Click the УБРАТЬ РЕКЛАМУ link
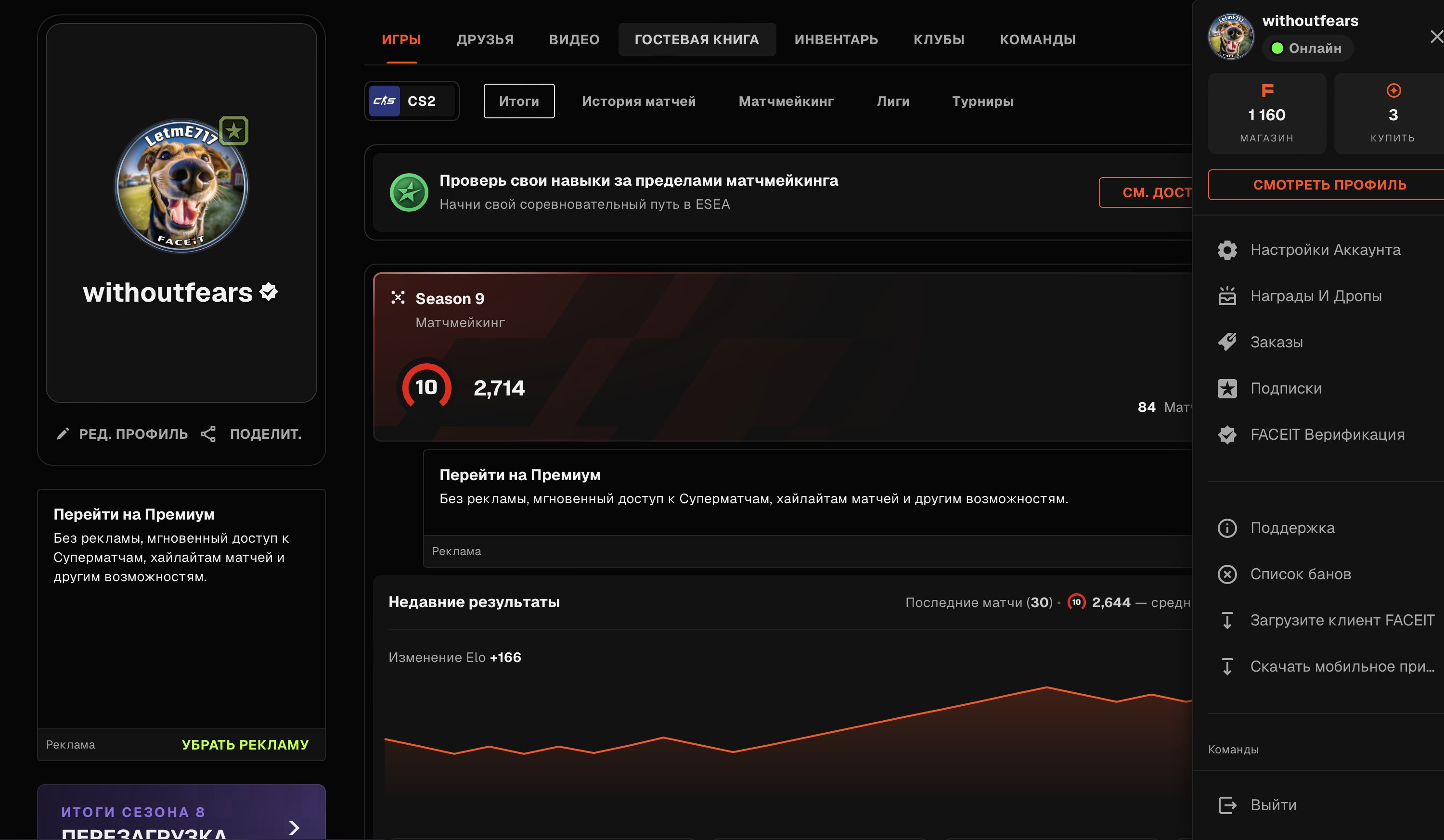 [x=245, y=744]
